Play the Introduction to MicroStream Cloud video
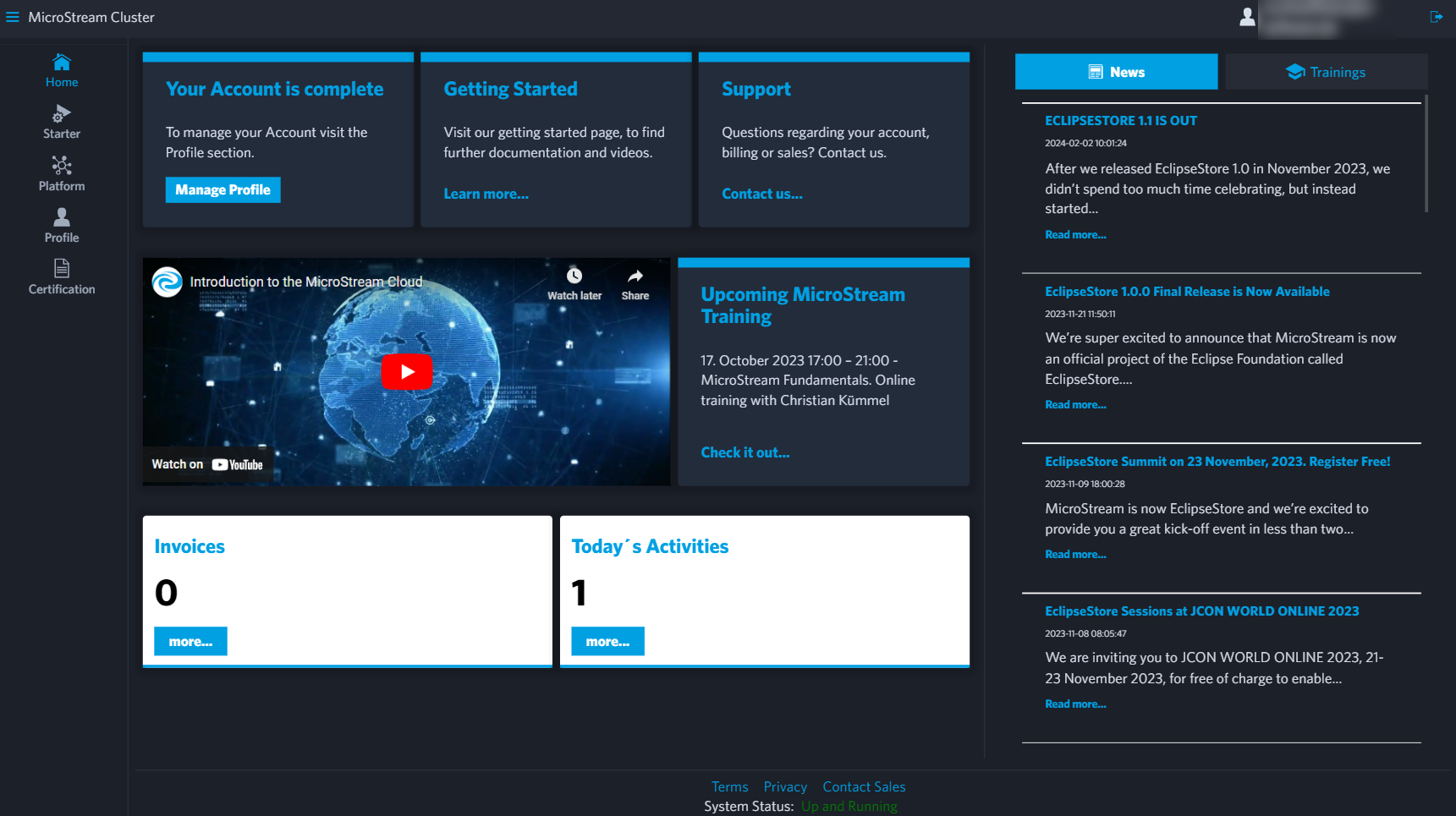 pyautogui.click(x=407, y=371)
